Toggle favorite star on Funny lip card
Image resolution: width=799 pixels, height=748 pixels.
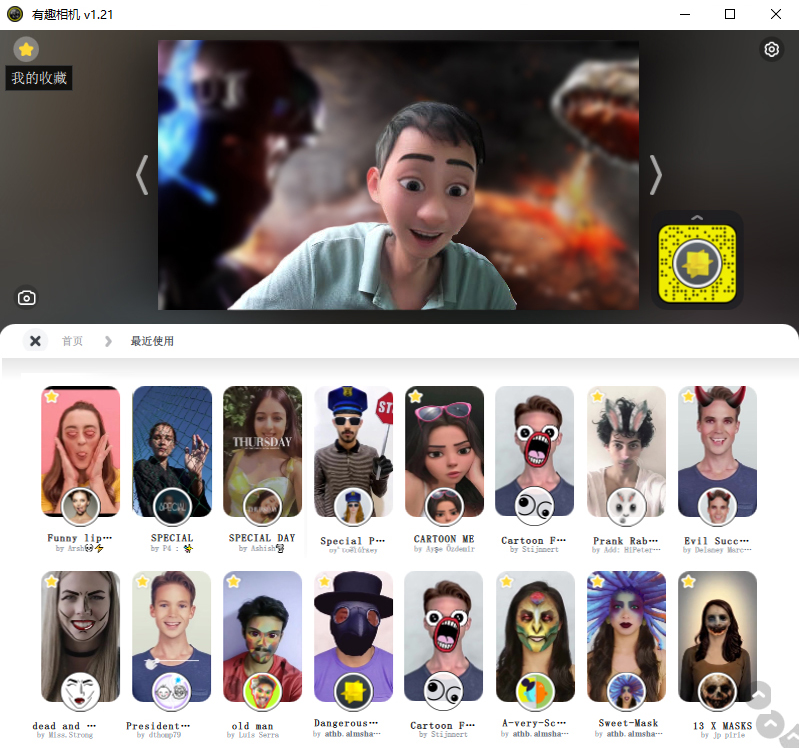[x=51, y=396]
